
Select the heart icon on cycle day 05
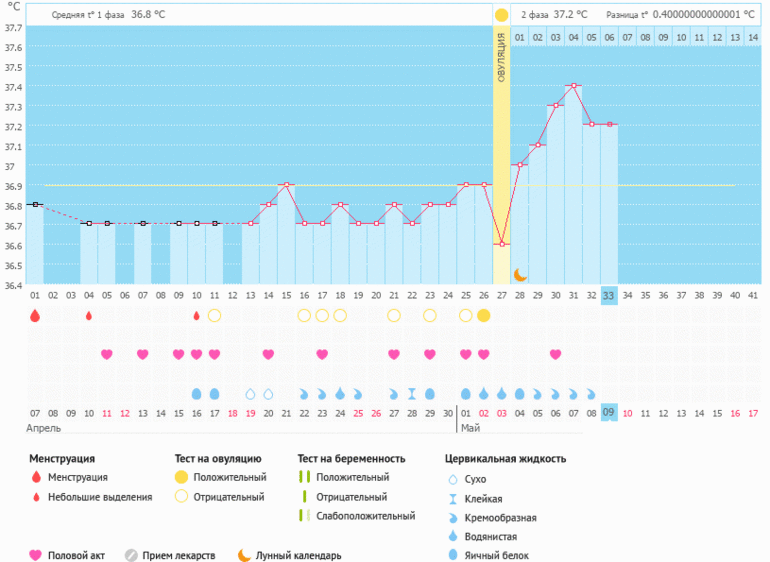pos(107,354)
